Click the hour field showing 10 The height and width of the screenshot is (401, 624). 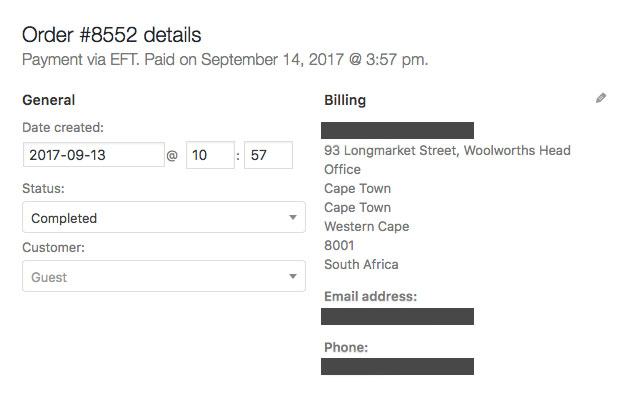210,155
